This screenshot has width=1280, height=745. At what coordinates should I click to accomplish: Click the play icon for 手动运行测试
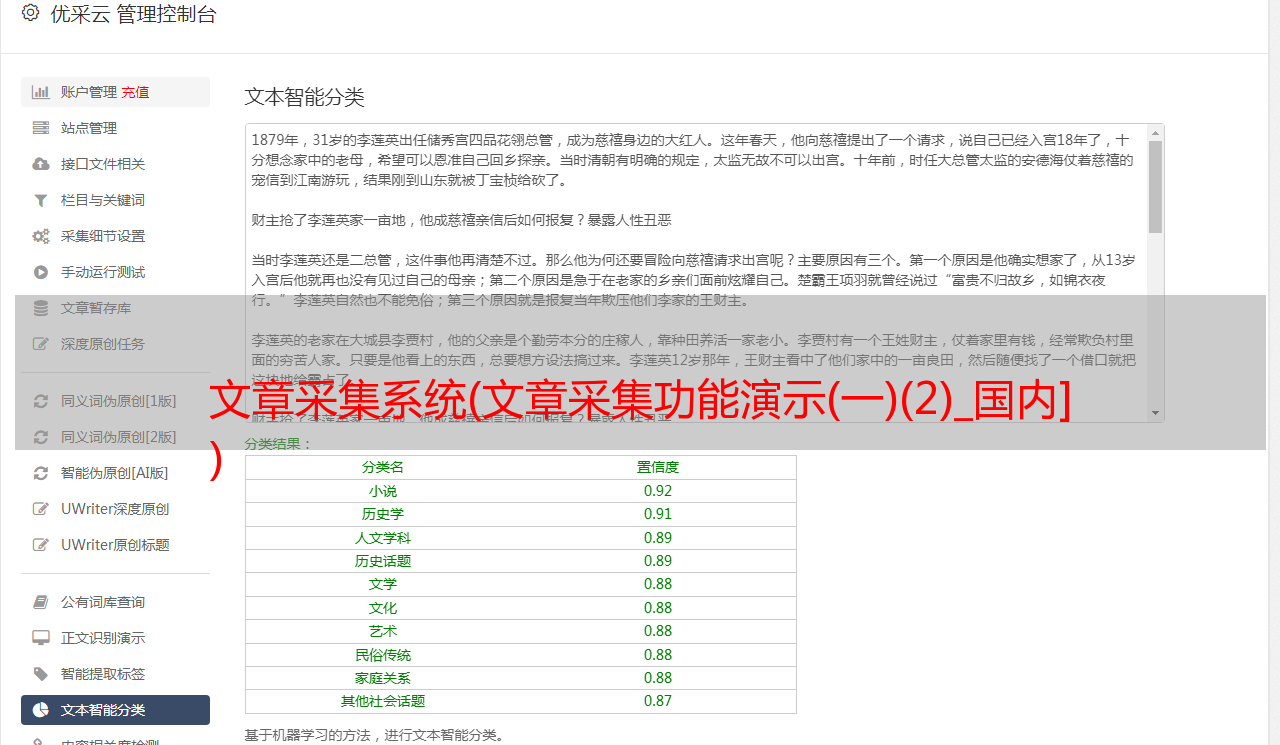[41, 272]
